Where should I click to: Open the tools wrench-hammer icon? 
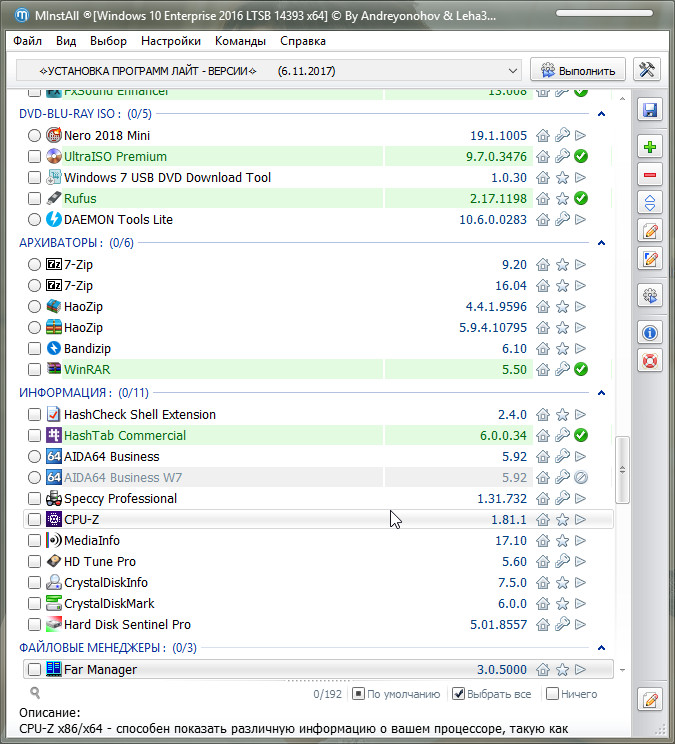(647, 70)
